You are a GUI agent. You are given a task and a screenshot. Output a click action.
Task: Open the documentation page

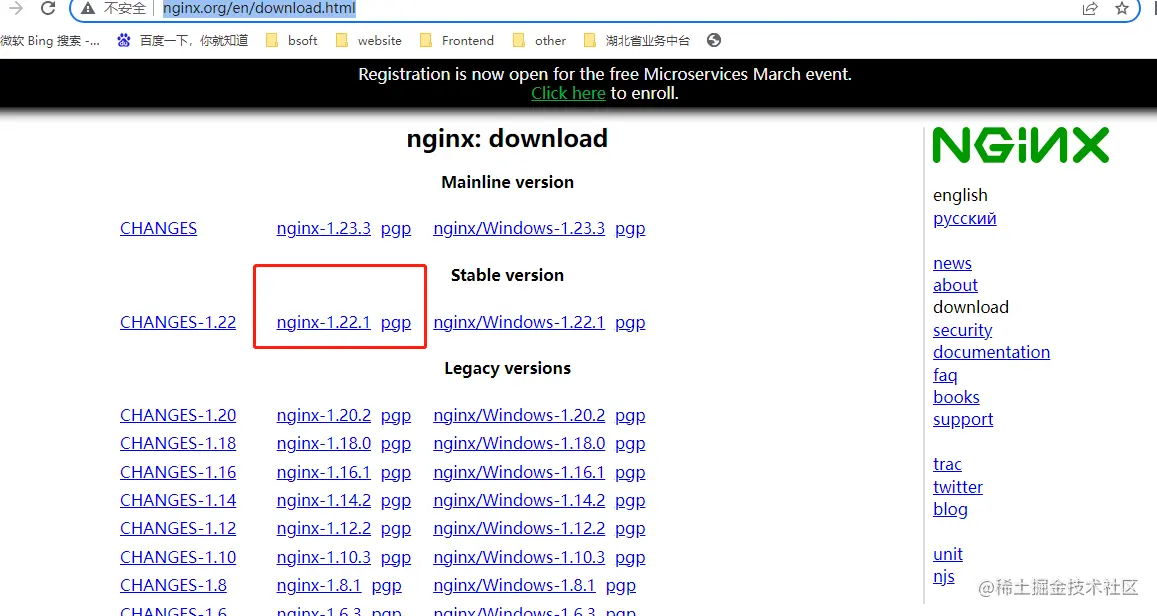tap(991, 352)
